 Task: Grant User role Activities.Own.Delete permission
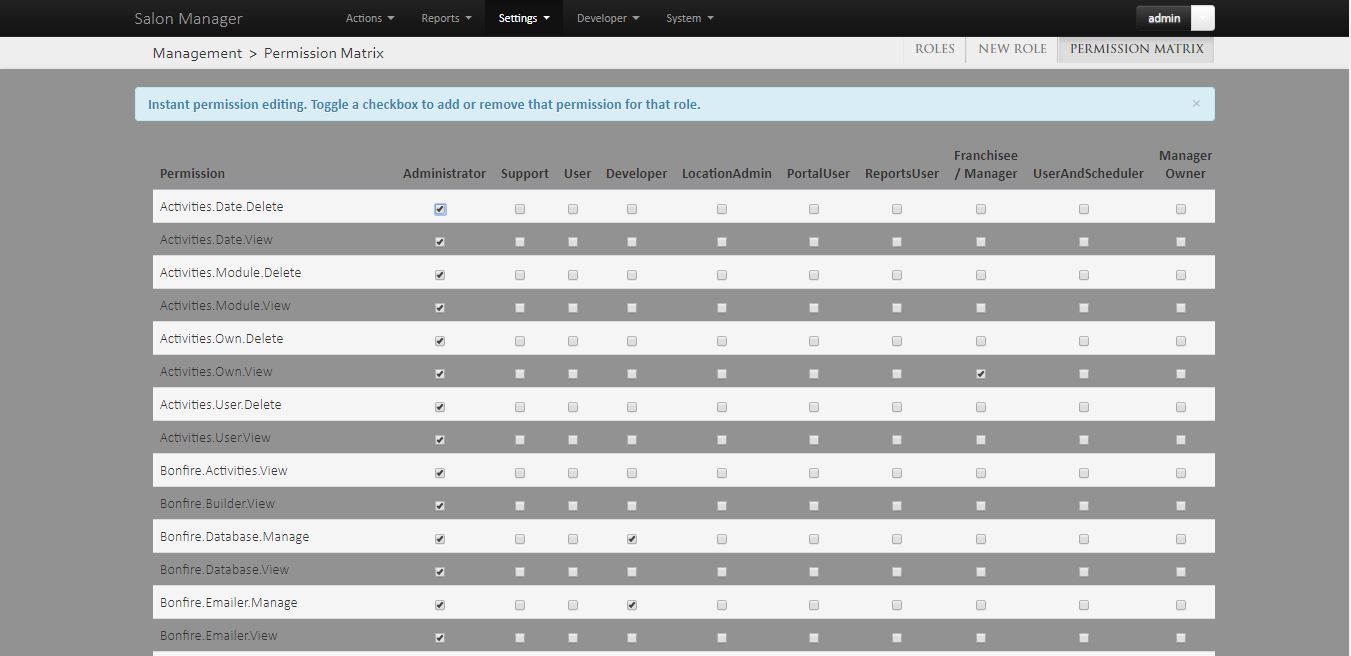click(572, 340)
